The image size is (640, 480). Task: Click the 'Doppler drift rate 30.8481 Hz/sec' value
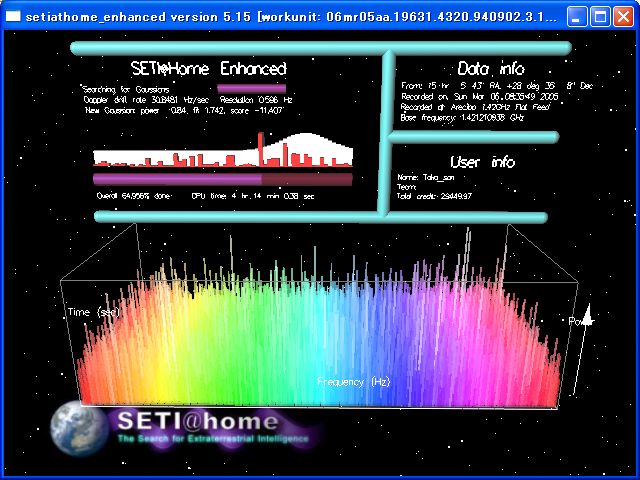click(147, 100)
